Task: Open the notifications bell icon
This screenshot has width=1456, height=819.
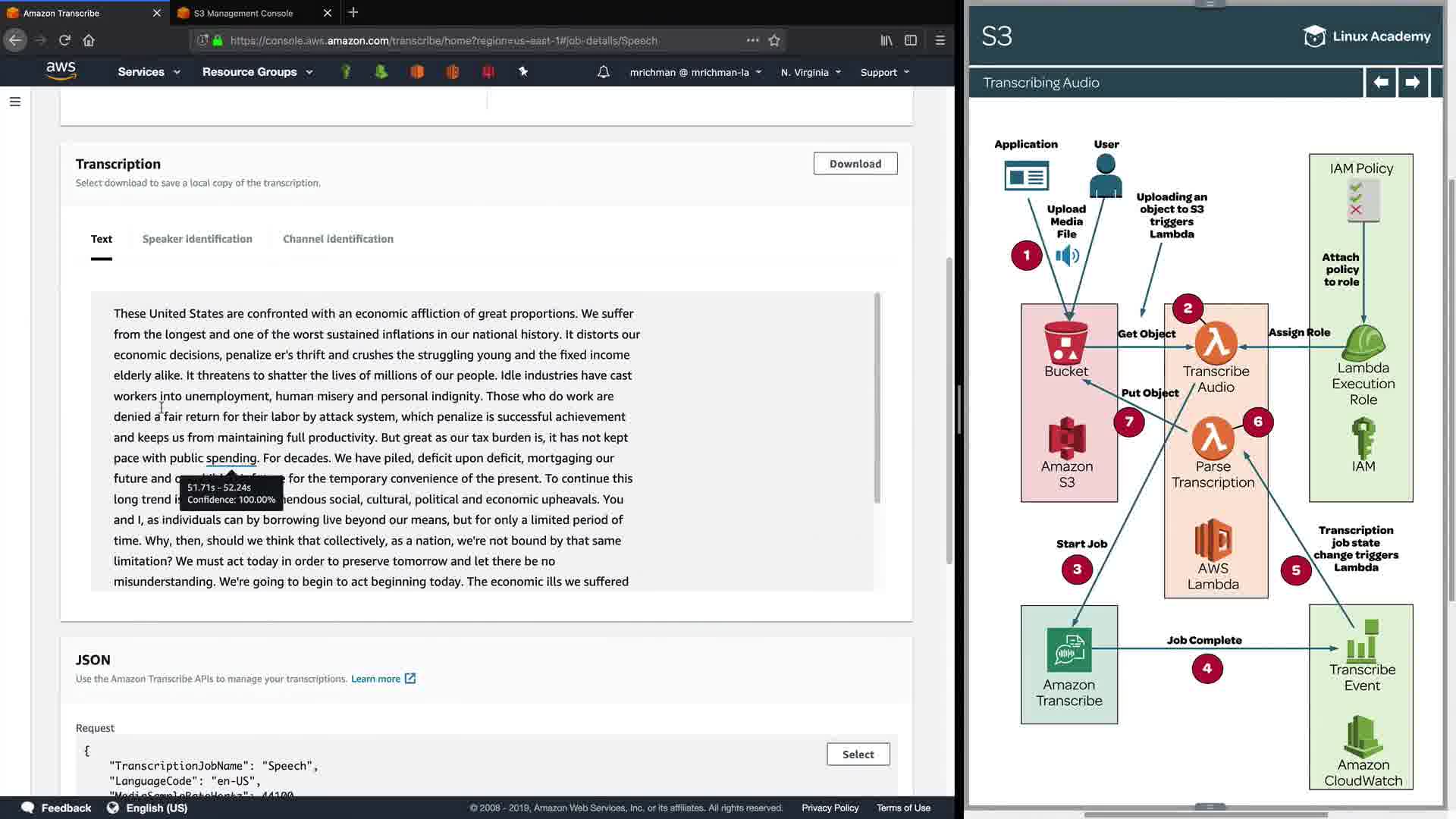Action: pyautogui.click(x=603, y=72)
